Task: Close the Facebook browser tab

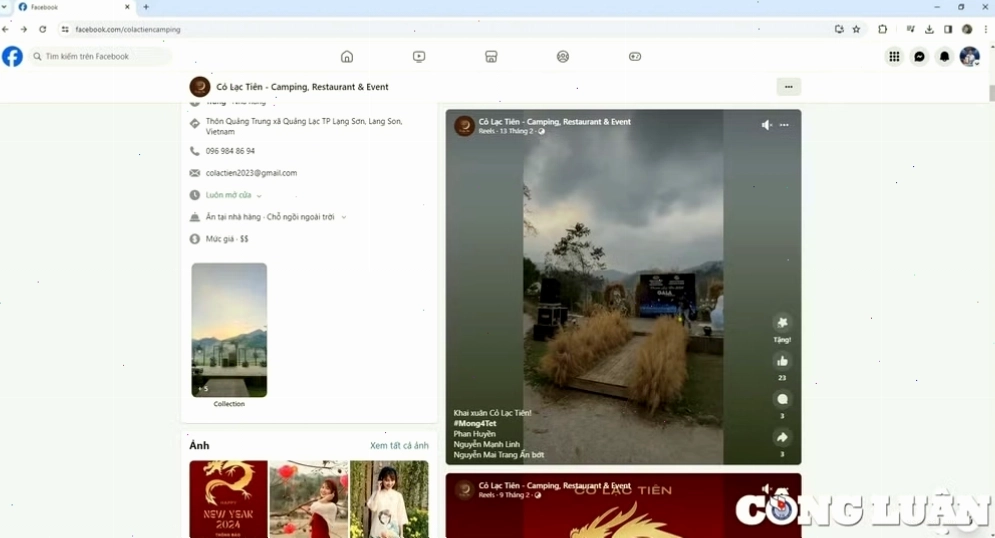Action: [127, 7]
